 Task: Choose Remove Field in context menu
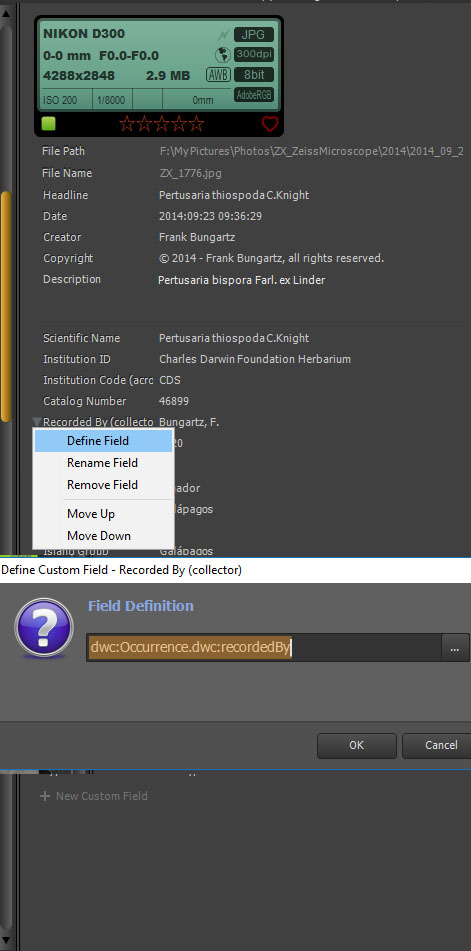click(x=104, y=485)
